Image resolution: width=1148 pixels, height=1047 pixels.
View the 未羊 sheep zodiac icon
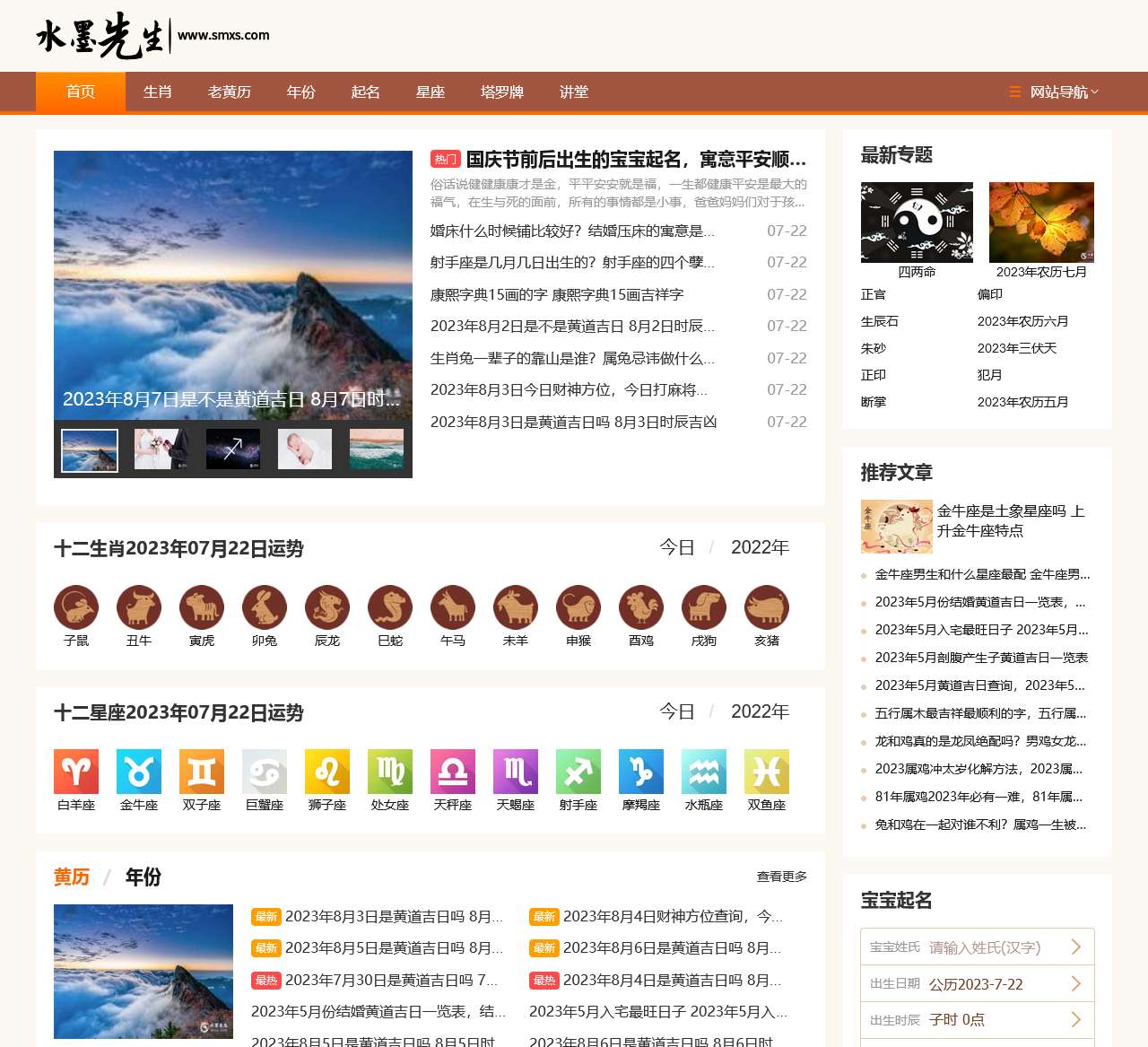(516, 607)
